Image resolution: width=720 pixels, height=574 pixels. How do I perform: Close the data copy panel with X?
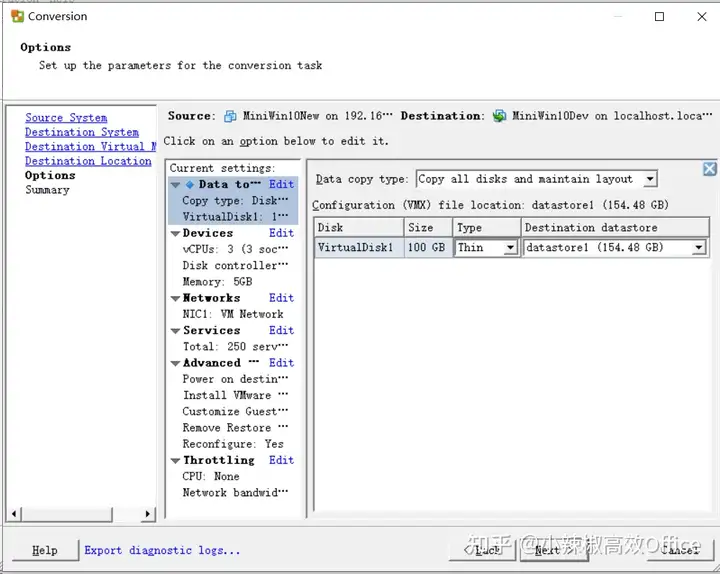[709, 169]
